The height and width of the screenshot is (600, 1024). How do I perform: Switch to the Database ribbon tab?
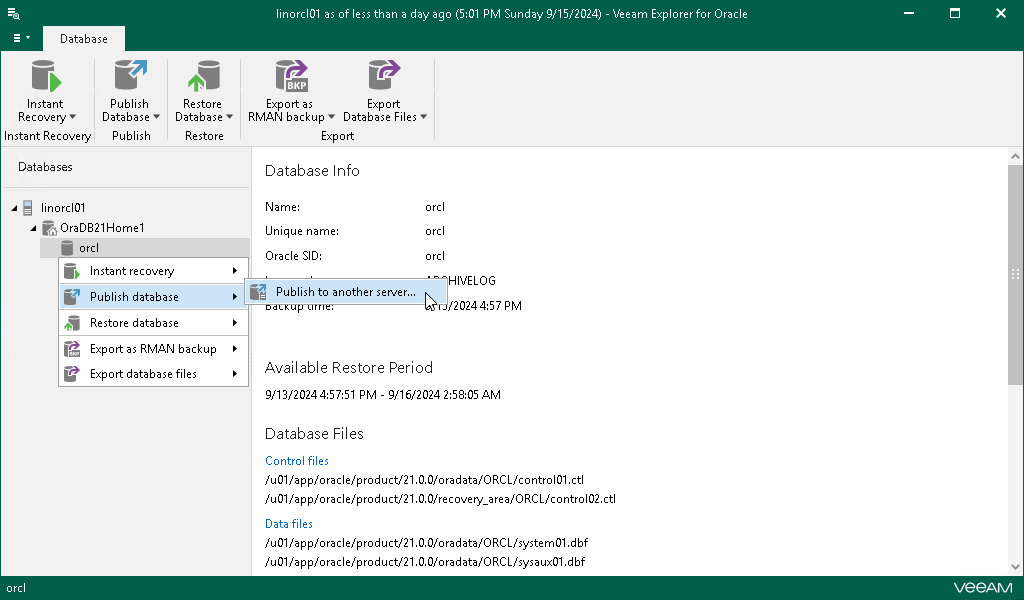(84, 39)
